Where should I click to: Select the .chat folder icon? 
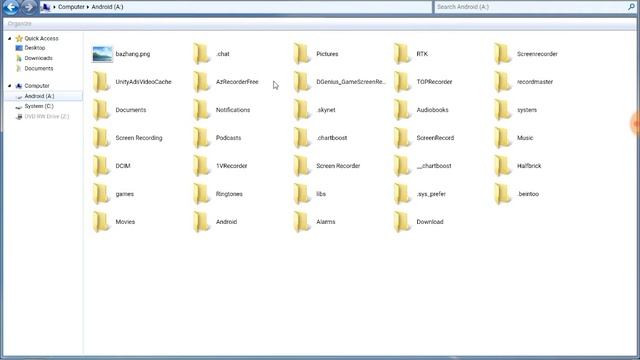(201, 54)
